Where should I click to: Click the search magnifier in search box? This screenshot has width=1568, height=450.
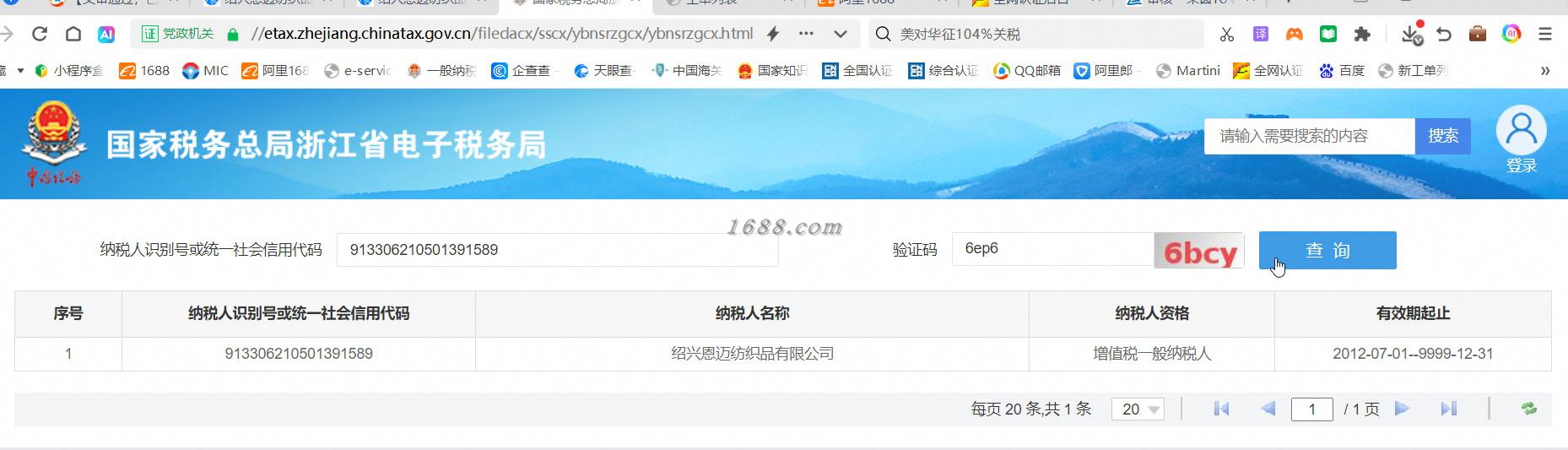coord(883,34)
